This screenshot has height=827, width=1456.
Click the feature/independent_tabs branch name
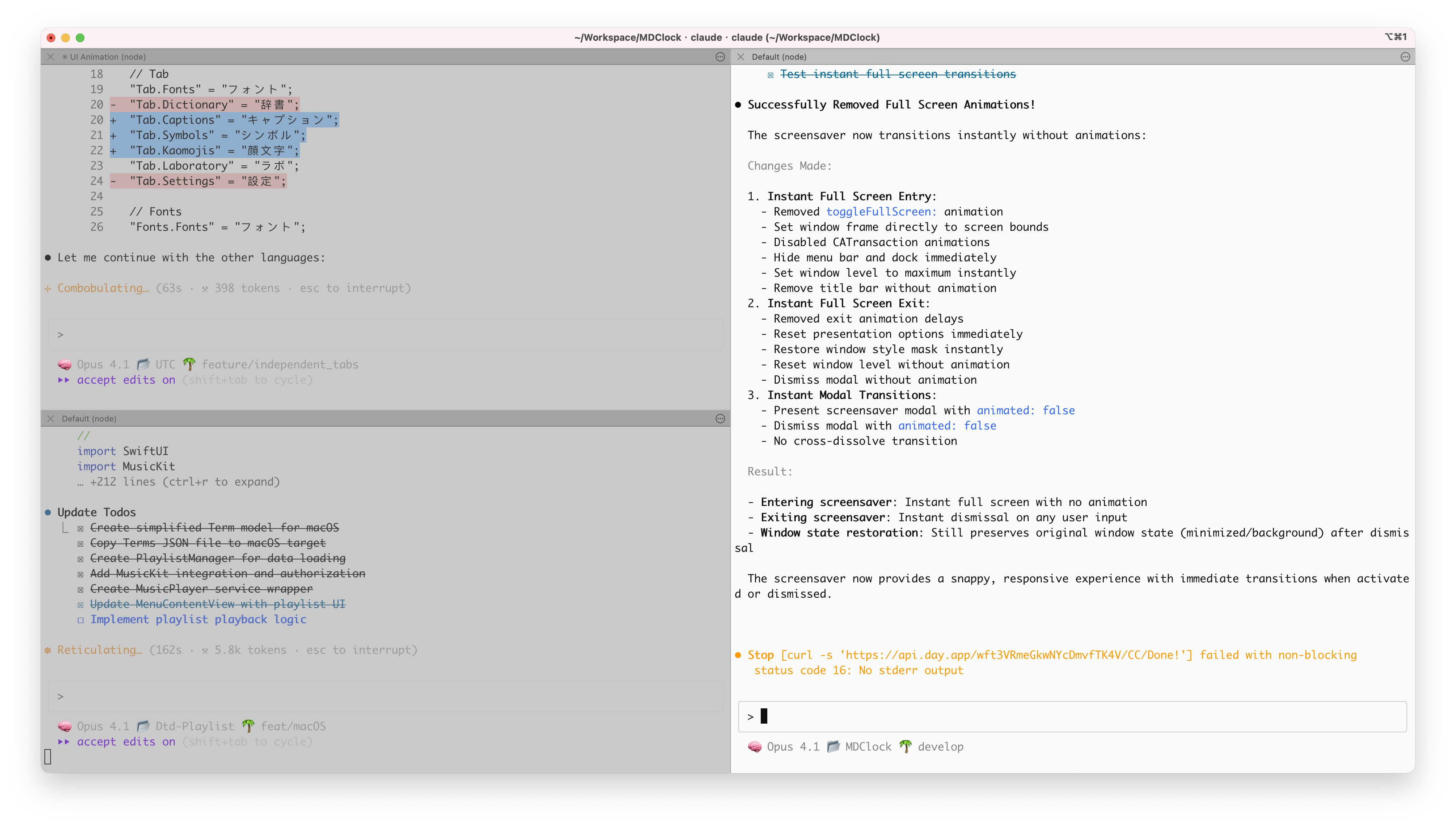coord(280,364)
